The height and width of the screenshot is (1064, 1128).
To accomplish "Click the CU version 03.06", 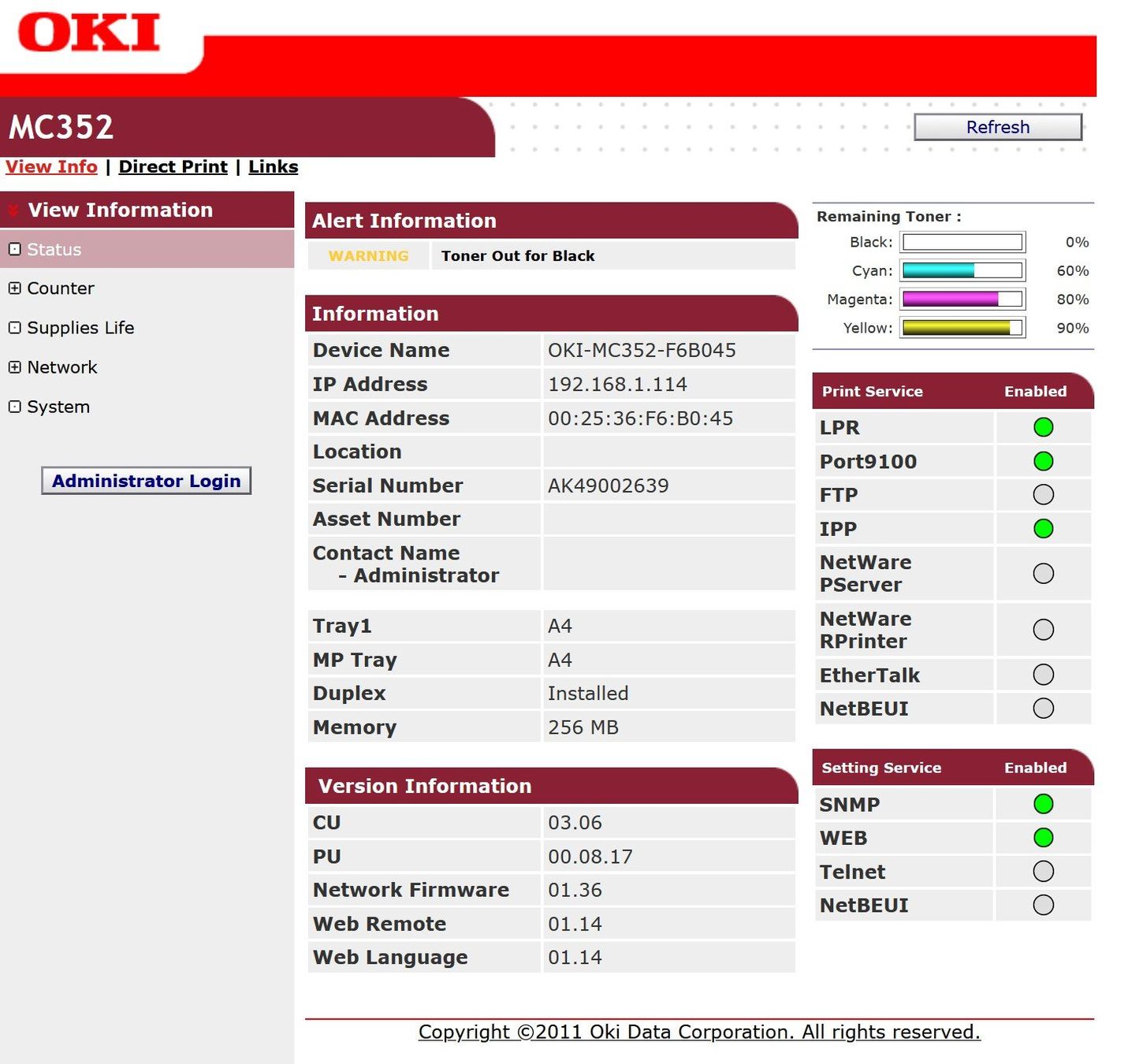I will (575, 823).
